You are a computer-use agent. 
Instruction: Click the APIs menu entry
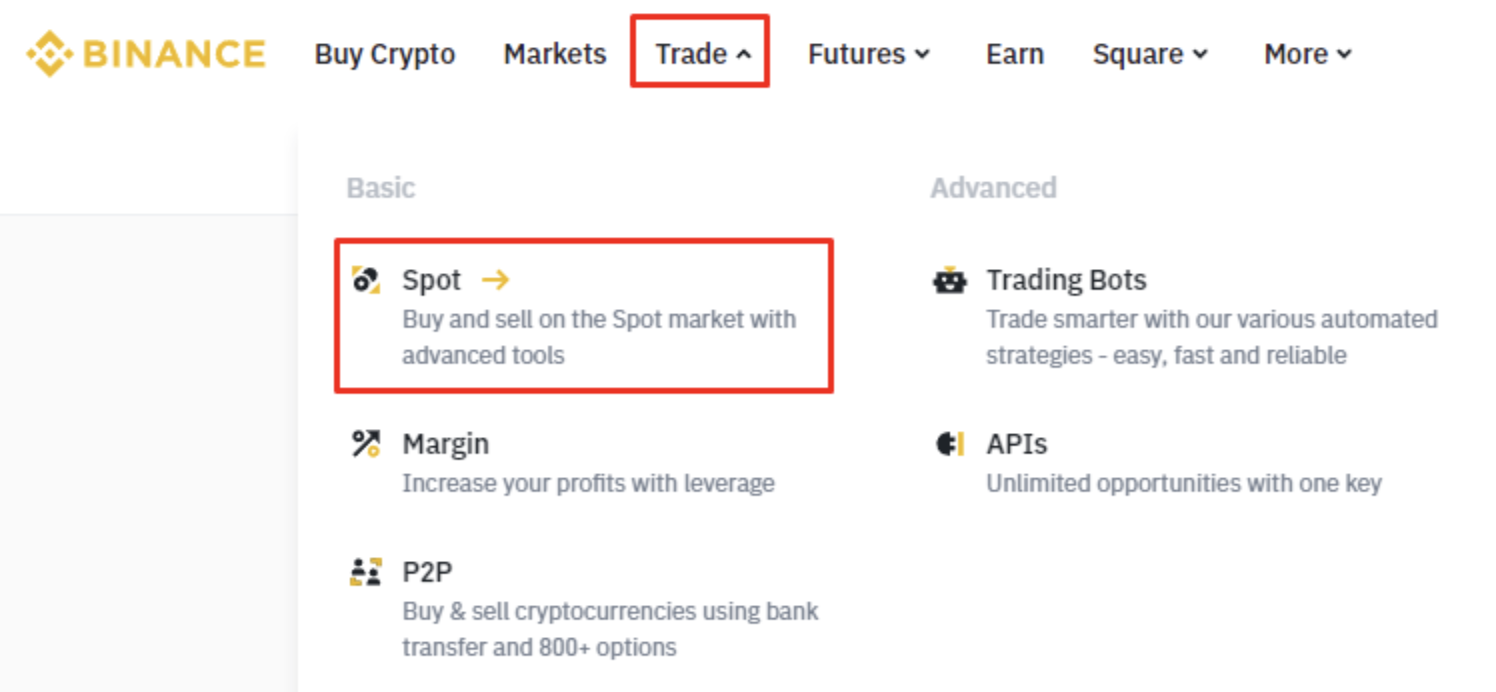pos(1017,443)
